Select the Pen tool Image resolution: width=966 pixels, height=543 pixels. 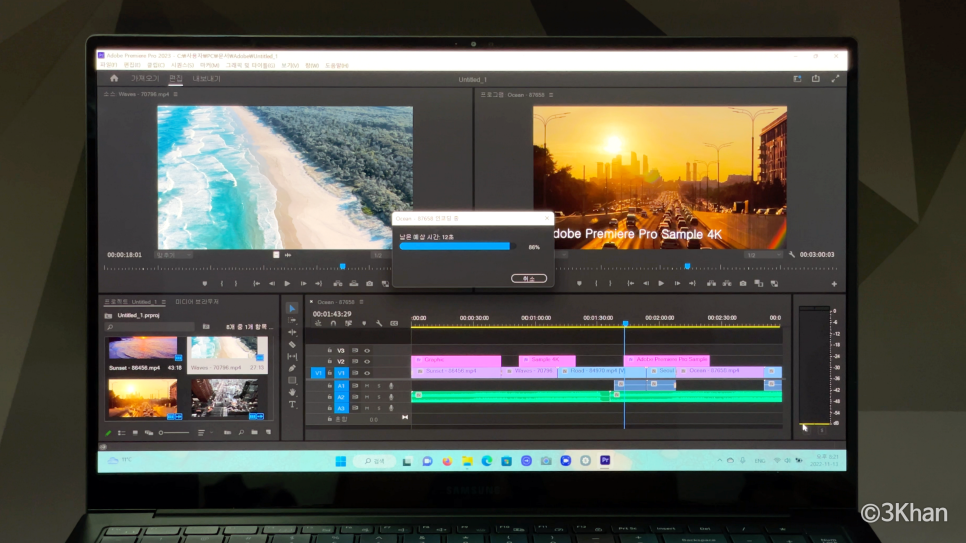tap(292, 369)
